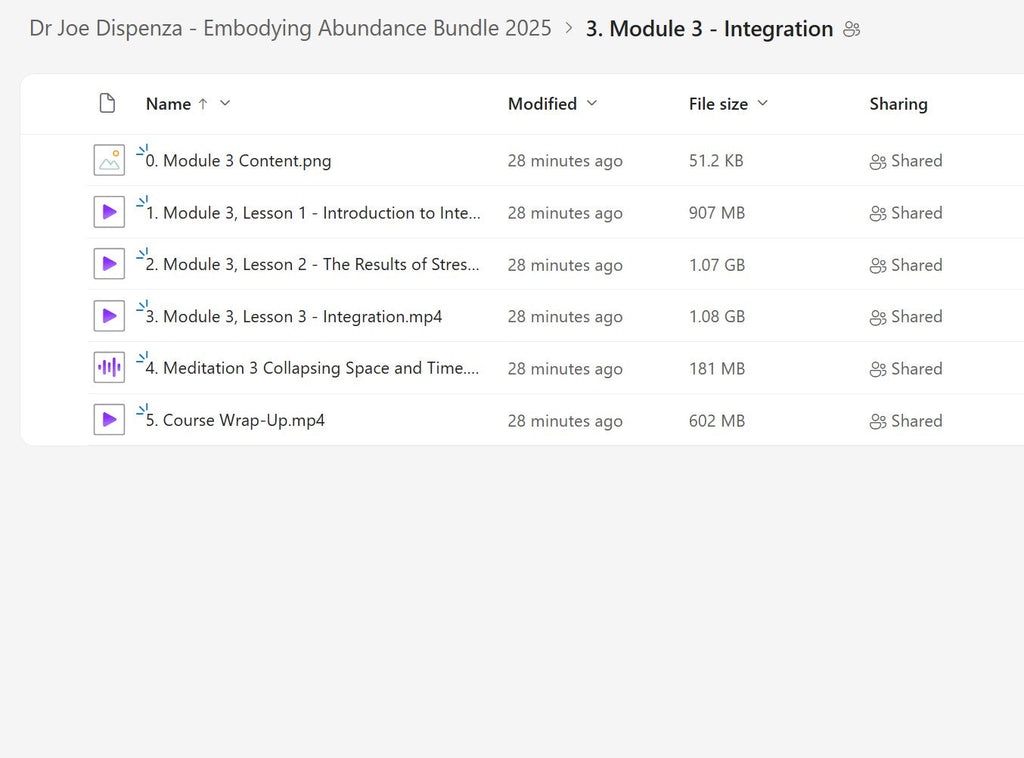Click the 51.2 KB file size value
The height and width of the screenshot is (758, 1024).
(716, 161)
